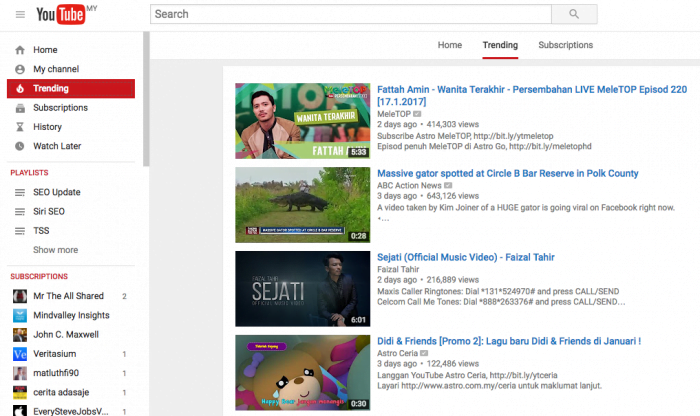Viewport: 700px width, 416px height.
Task: Expand playlists with Show more
Action: click(55, 250)
